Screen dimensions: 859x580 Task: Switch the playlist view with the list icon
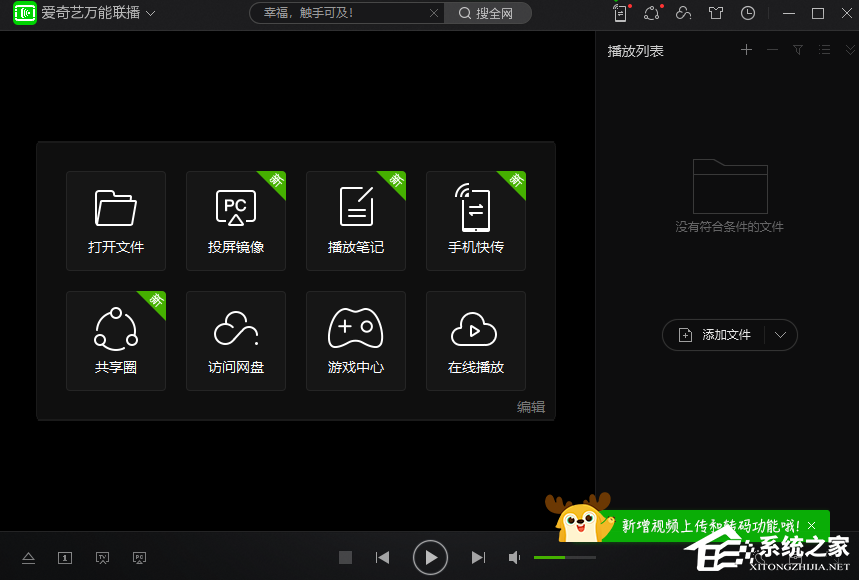pos(824,50)
